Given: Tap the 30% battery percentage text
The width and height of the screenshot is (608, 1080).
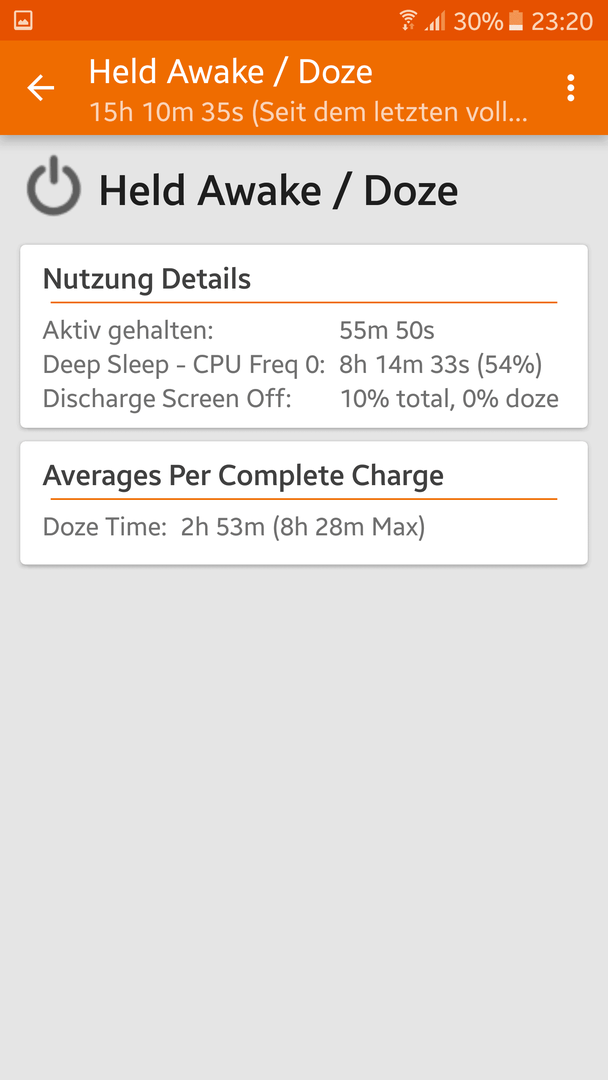Looking at the screenshot, I should 479,21.
